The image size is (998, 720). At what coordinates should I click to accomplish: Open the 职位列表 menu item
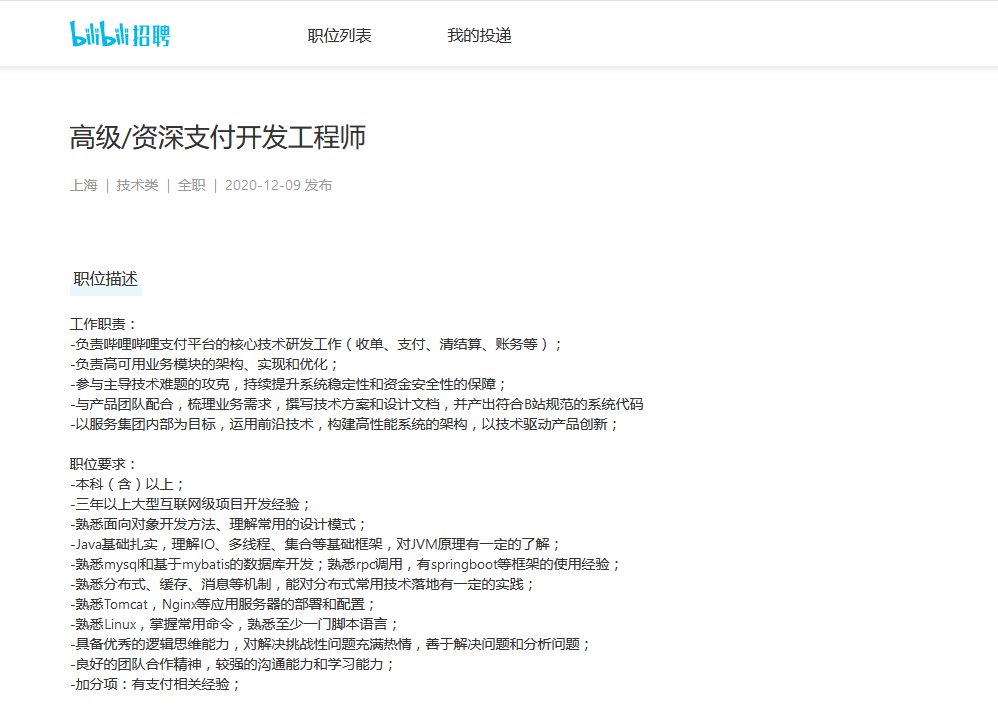point(338,33)
